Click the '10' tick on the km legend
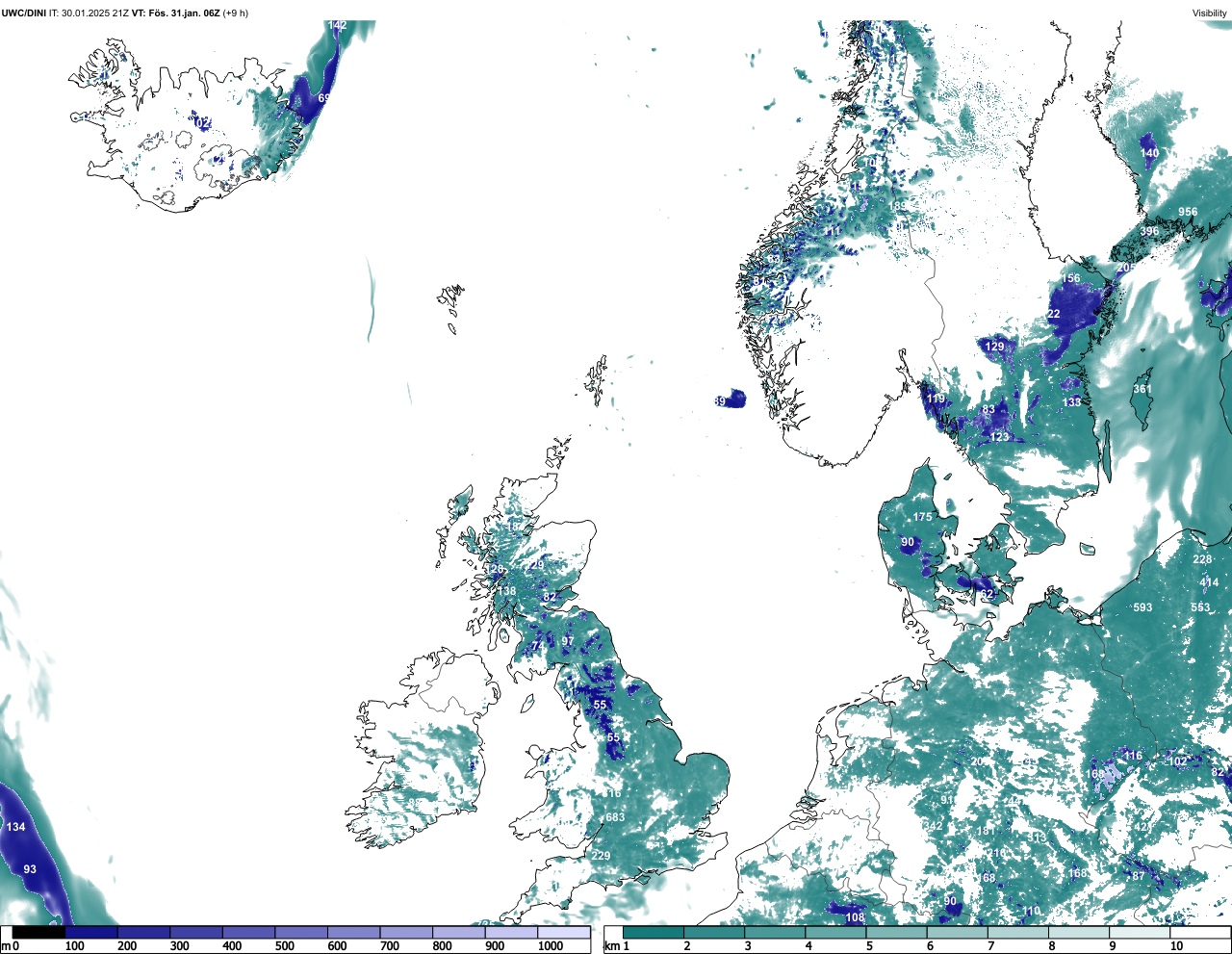The image size is (1232, 954). [1176, 946]
